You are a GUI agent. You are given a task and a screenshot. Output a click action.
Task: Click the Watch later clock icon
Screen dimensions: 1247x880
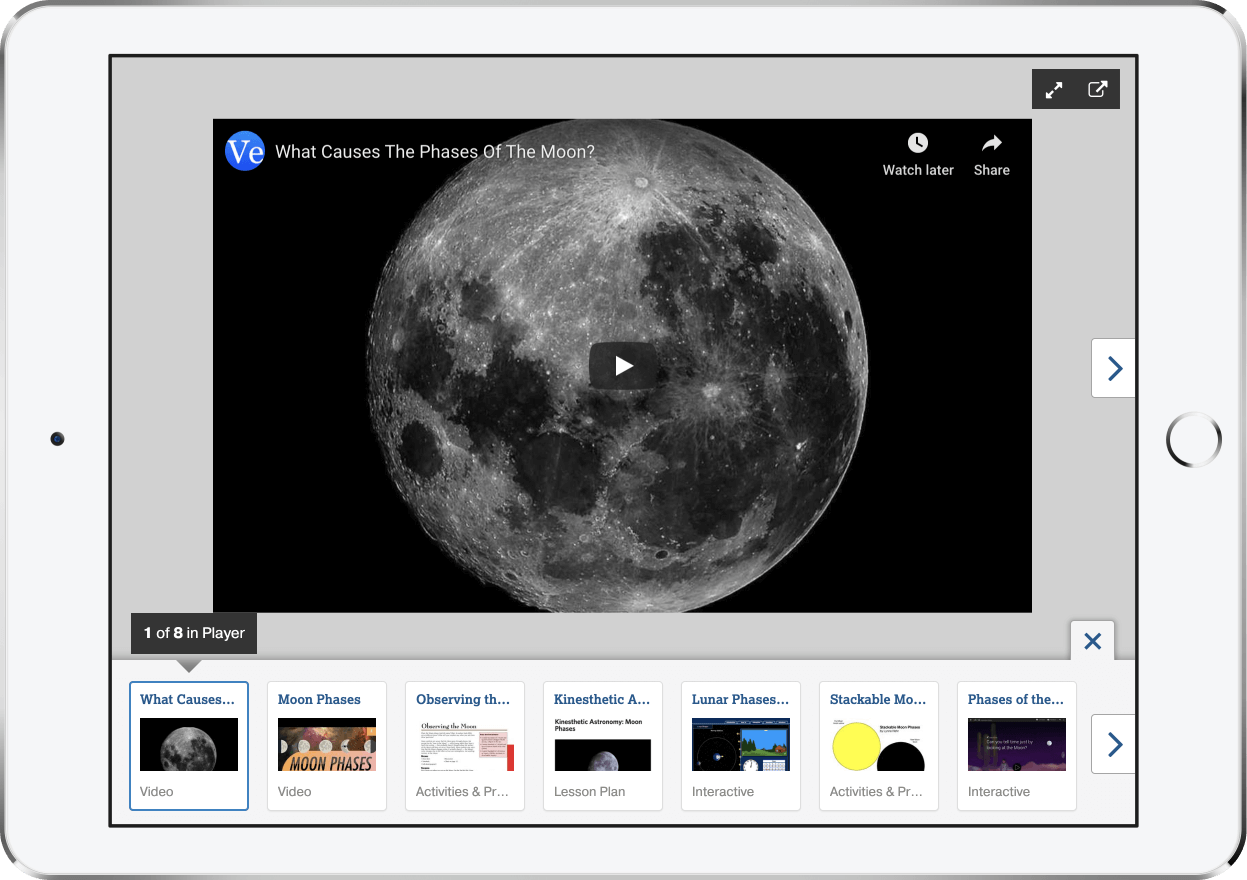pos(917,143)
